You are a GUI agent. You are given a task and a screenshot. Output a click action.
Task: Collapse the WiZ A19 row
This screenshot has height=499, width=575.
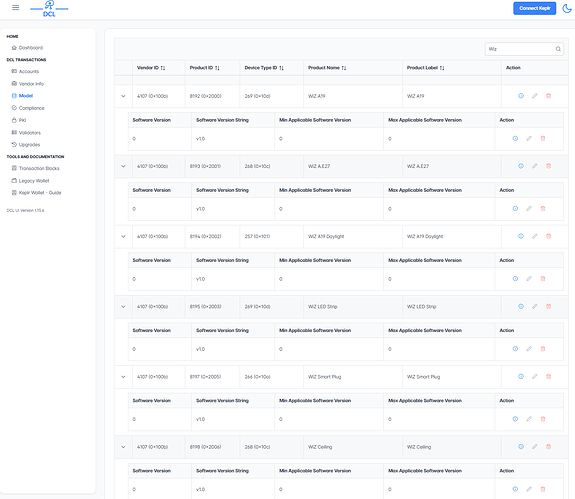(123, 96)
